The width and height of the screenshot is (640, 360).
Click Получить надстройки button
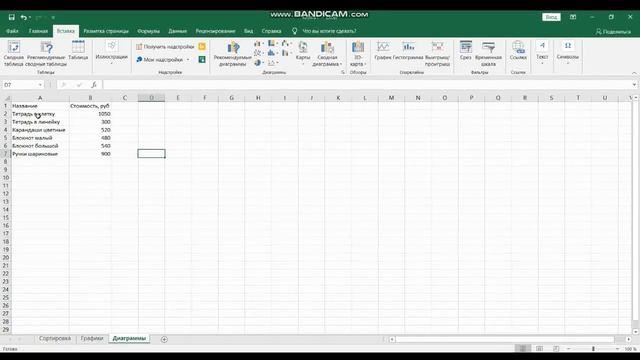pyautogui.click(x=165, y=47)
